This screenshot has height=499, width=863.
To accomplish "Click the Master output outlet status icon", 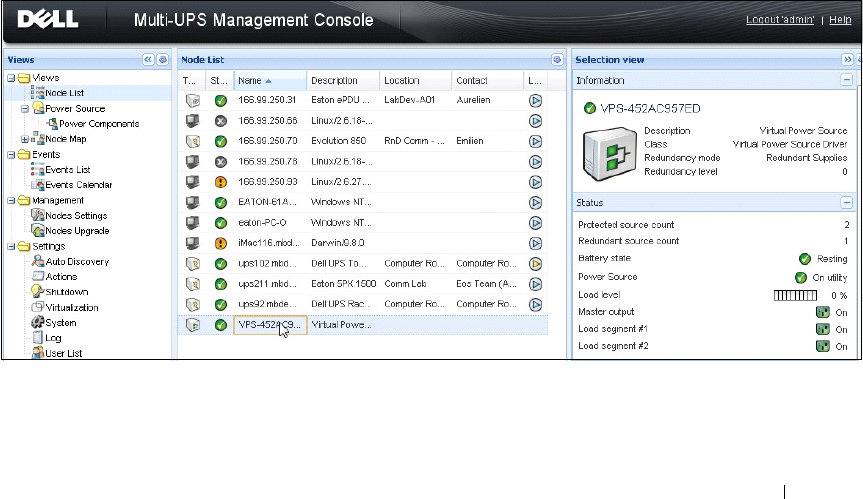I will coord(822,312).
